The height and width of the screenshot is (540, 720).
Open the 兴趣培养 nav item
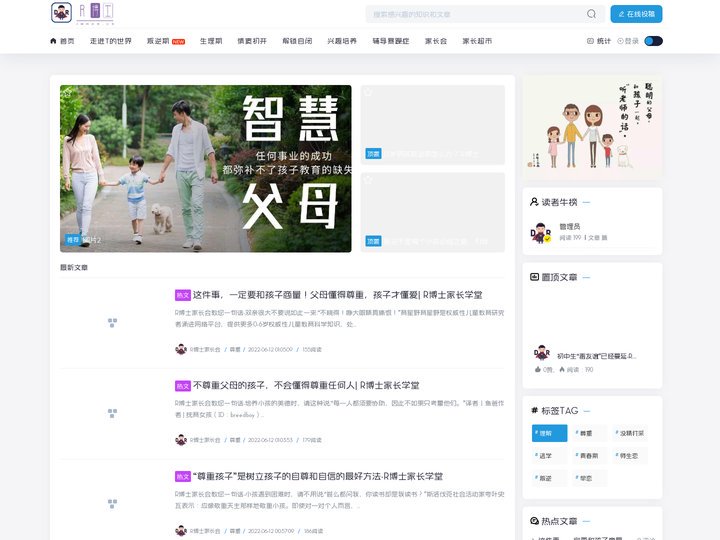point(342,41)
